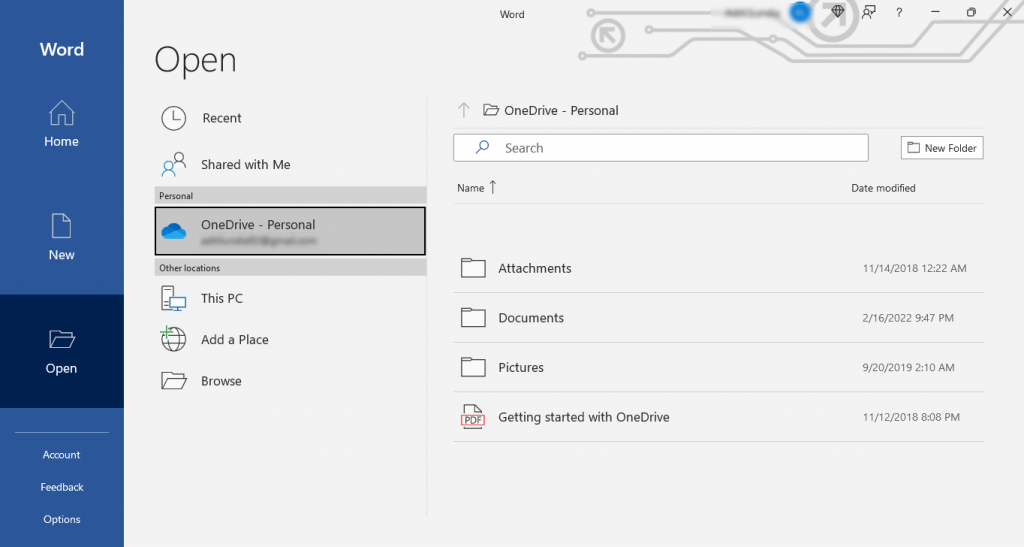Select This PC location
The width and height of the screenshot is (1024, 547).
(221, 298)
